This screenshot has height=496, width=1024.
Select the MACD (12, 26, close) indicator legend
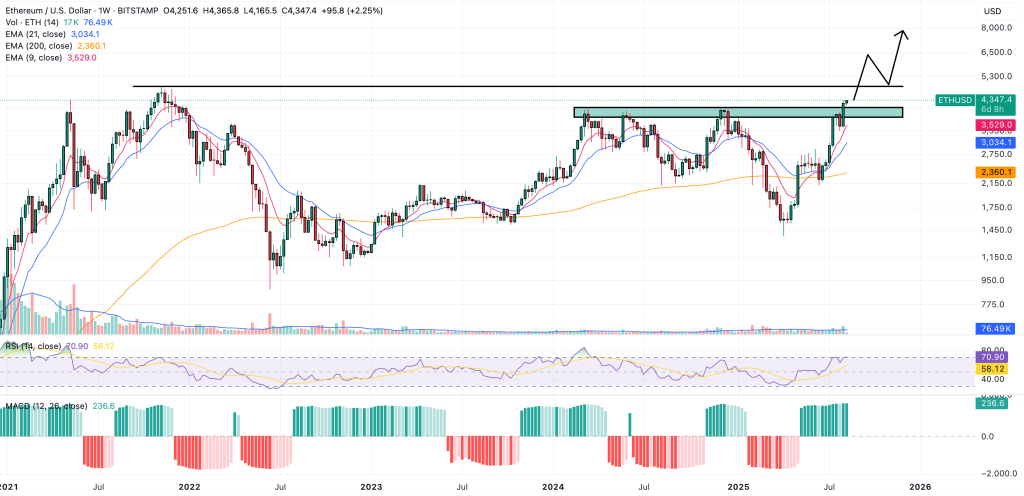46,406
